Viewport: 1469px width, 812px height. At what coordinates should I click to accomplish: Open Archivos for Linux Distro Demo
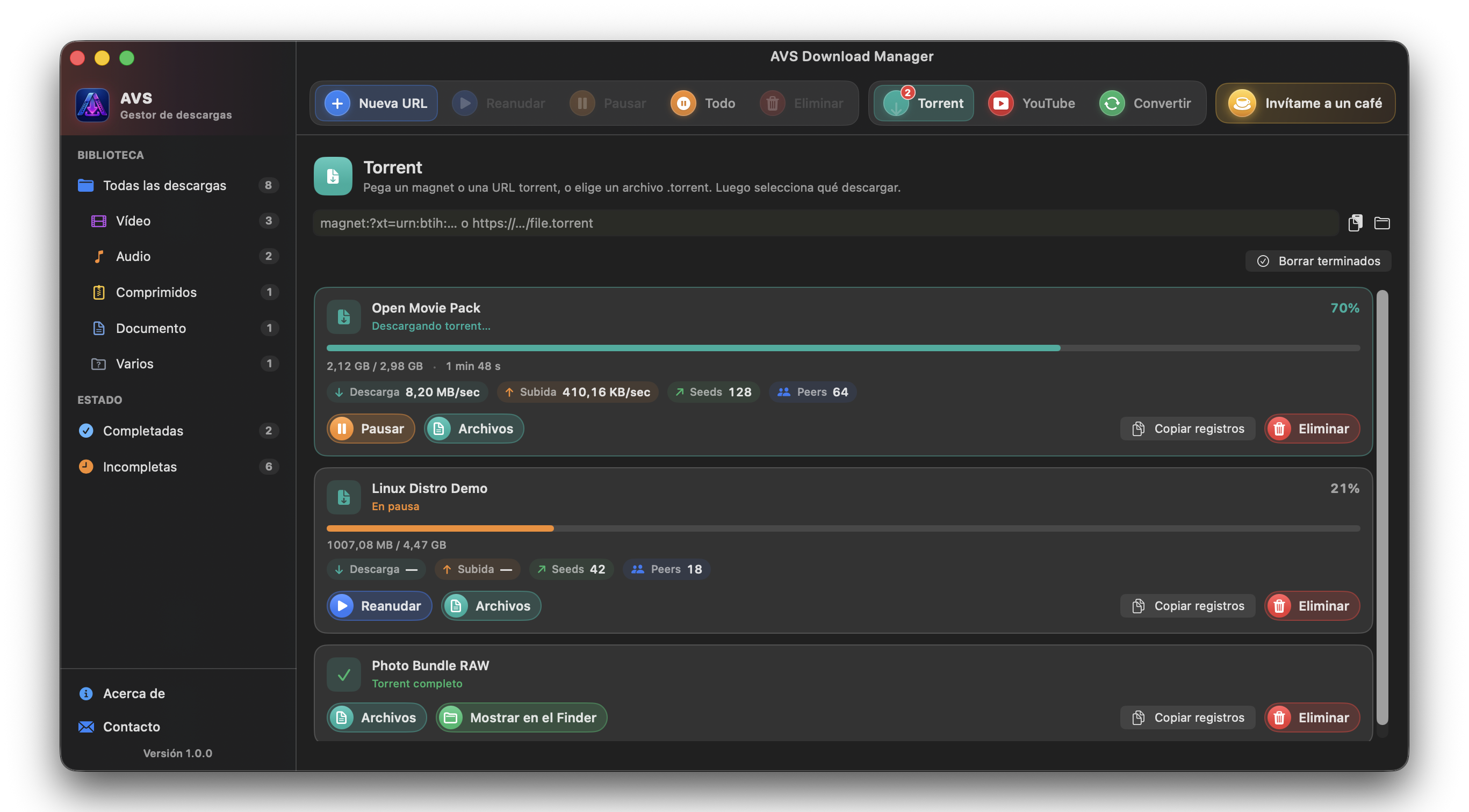coord(491,606)
